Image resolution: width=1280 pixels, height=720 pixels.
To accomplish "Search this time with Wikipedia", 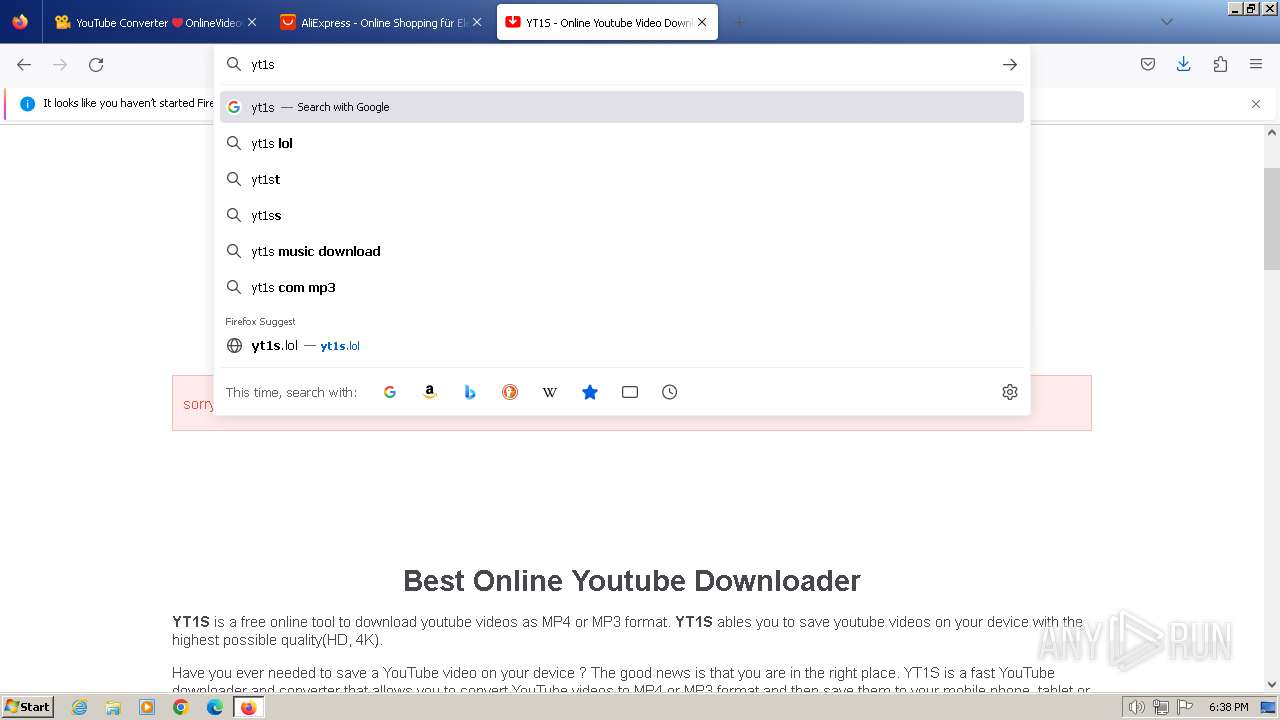I will [550, 392].
